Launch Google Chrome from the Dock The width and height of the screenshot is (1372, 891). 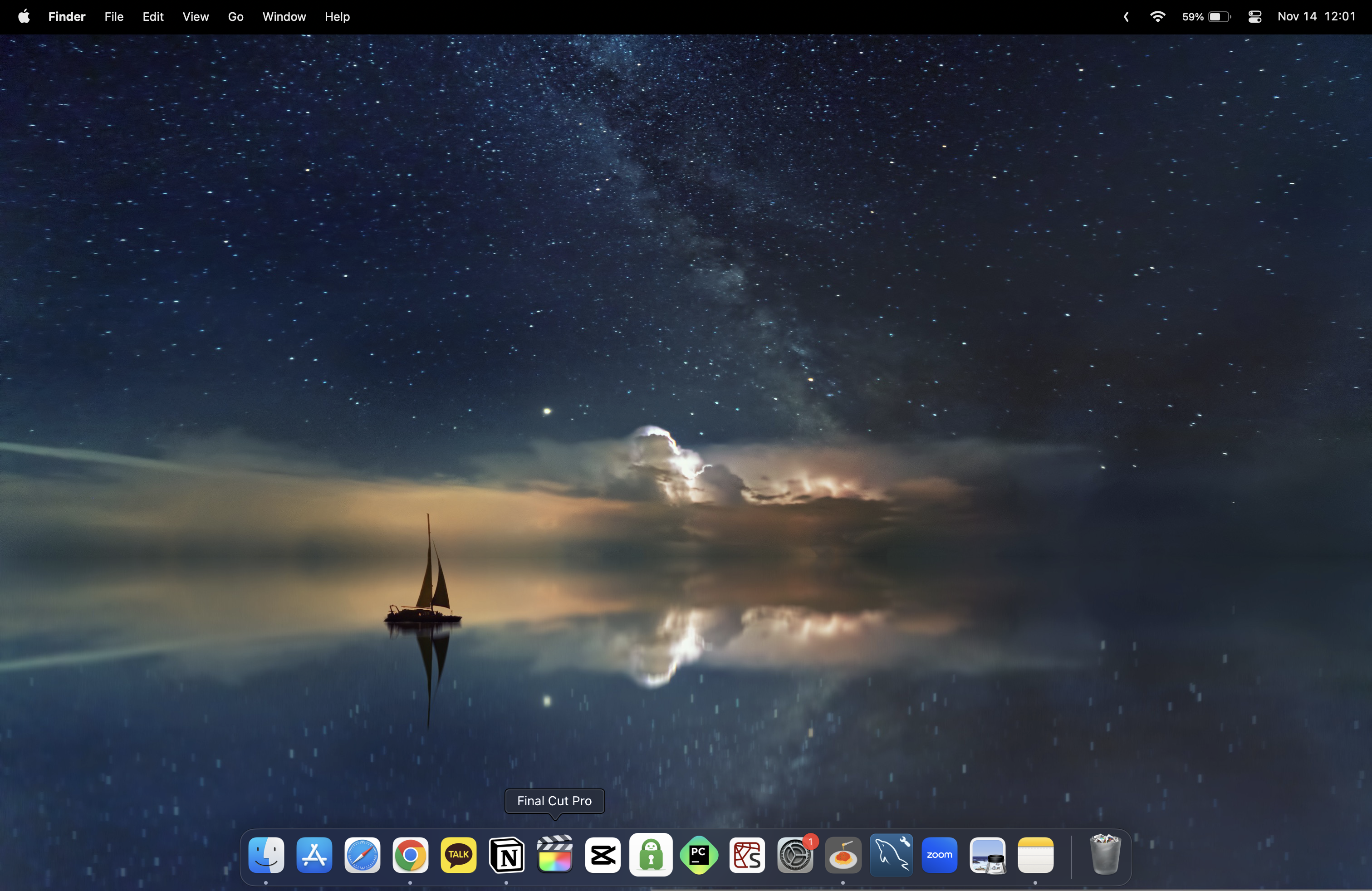pos(411,855)
